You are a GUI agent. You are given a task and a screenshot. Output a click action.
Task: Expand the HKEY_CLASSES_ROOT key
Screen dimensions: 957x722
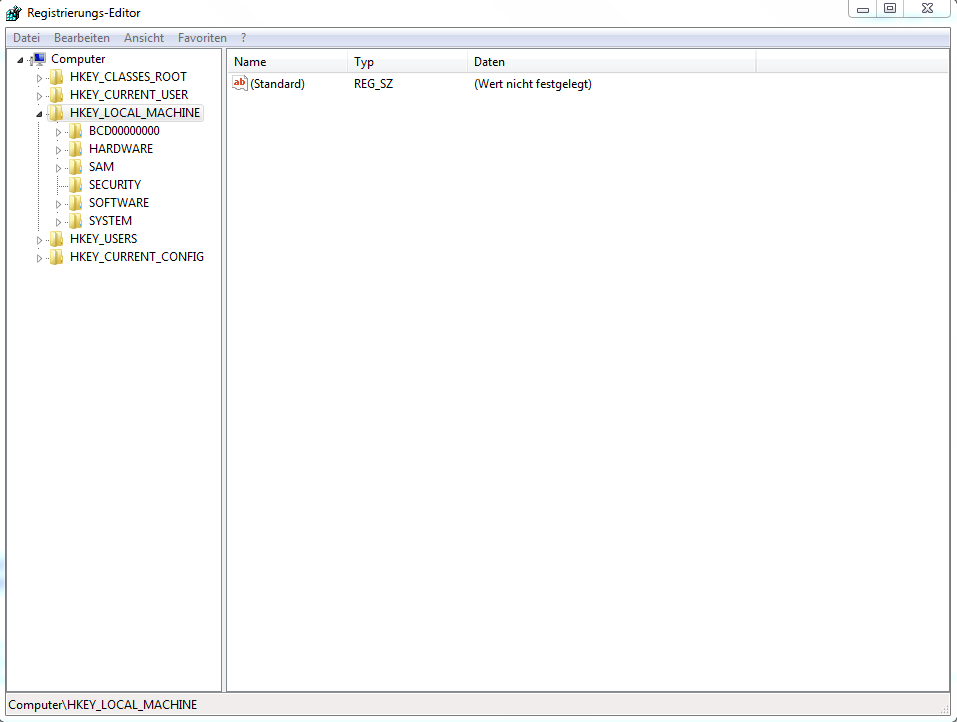40,76
